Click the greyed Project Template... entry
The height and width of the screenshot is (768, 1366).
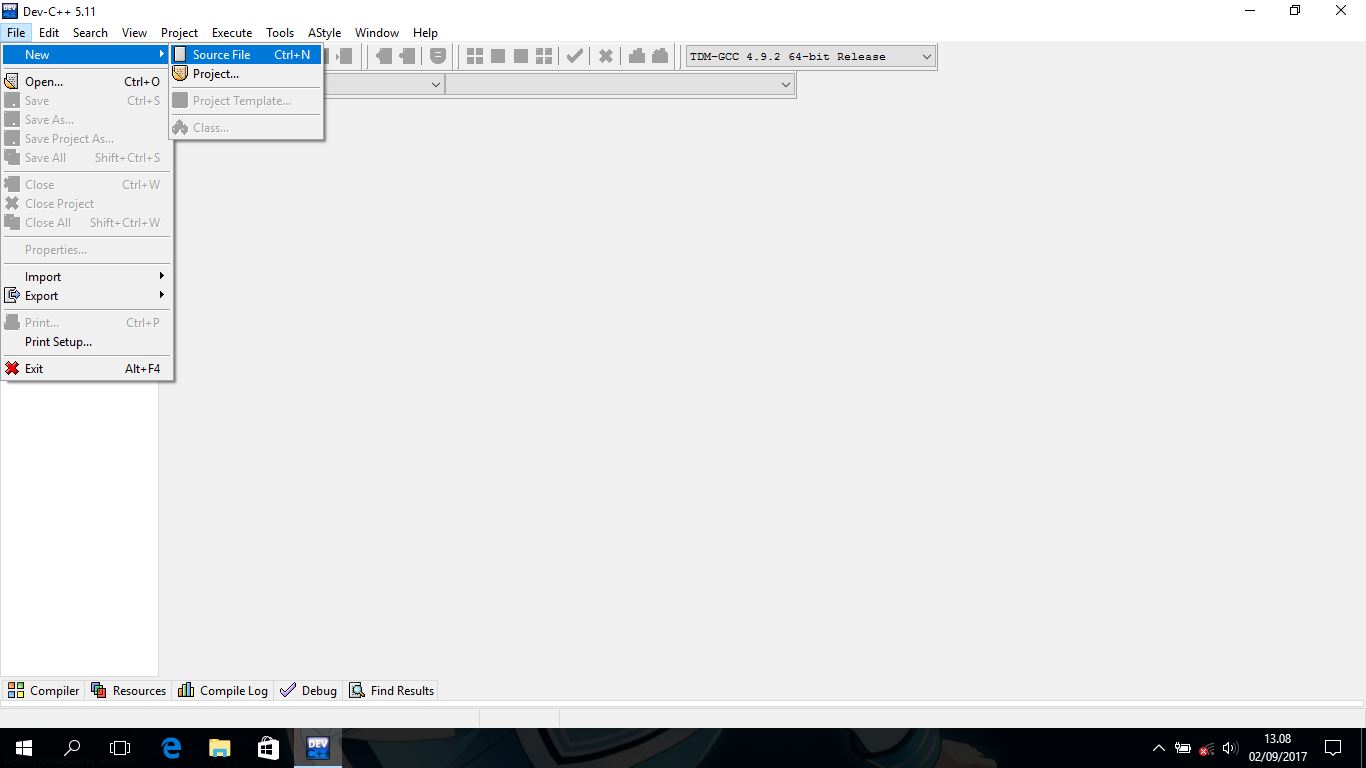pos(246,101)
